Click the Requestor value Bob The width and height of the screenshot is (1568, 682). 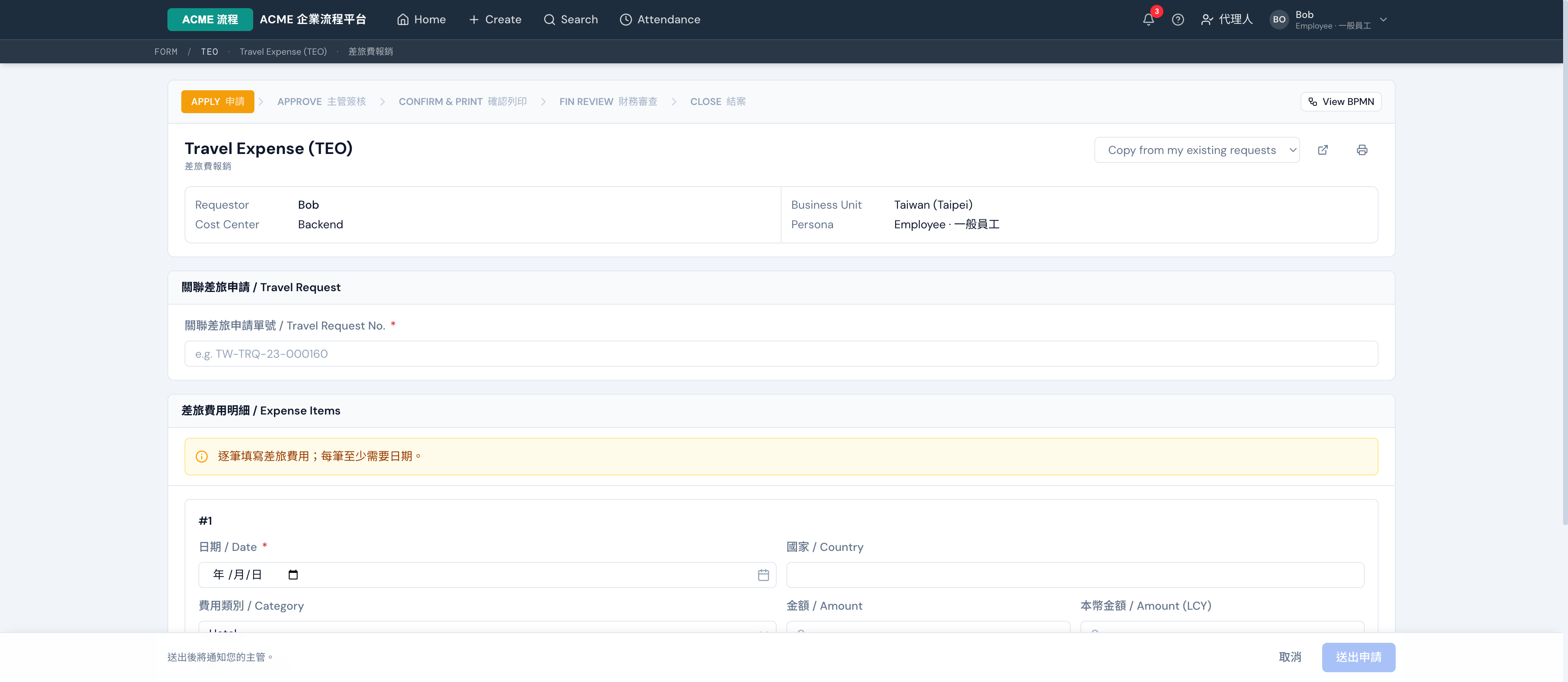coord(308,205)
